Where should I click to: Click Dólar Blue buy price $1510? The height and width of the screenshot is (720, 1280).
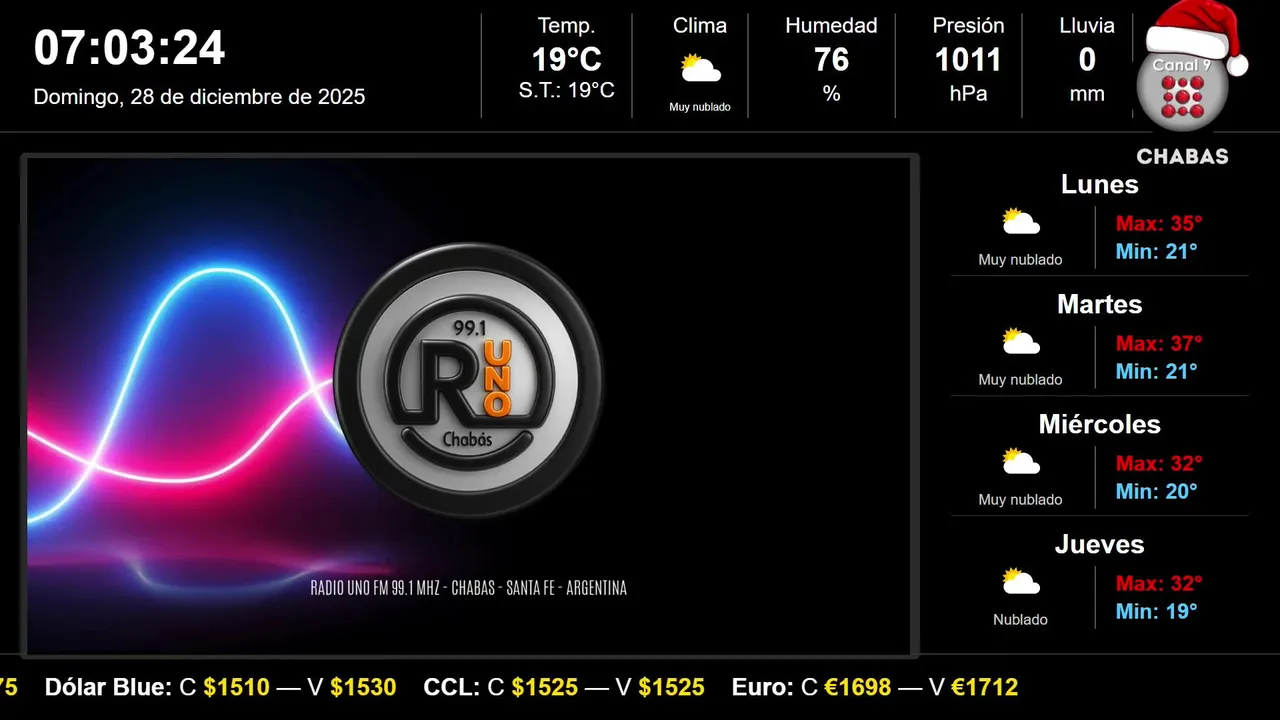(237, 687)
